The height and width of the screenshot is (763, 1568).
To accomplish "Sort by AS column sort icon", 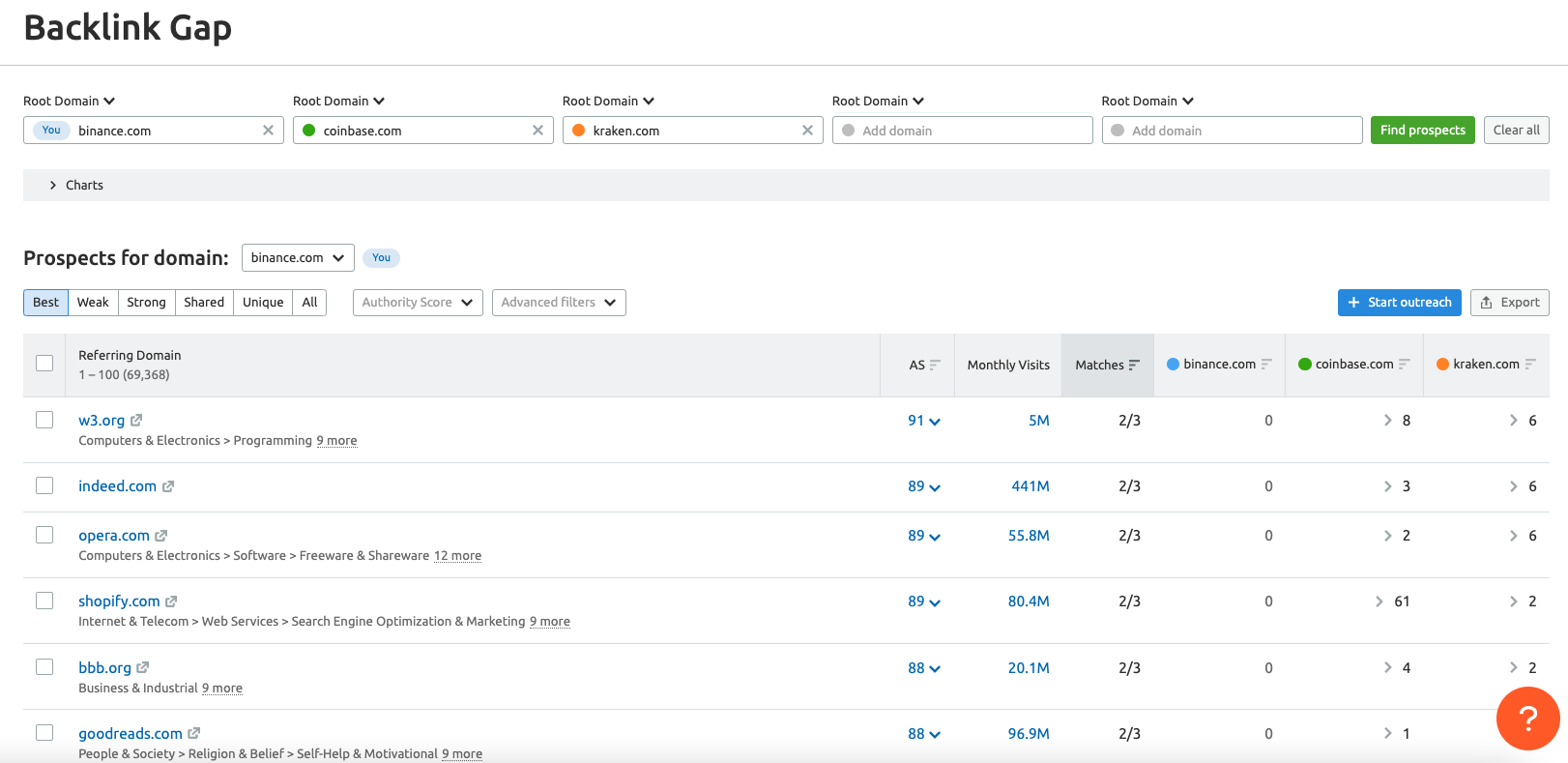I will point(935,365).
